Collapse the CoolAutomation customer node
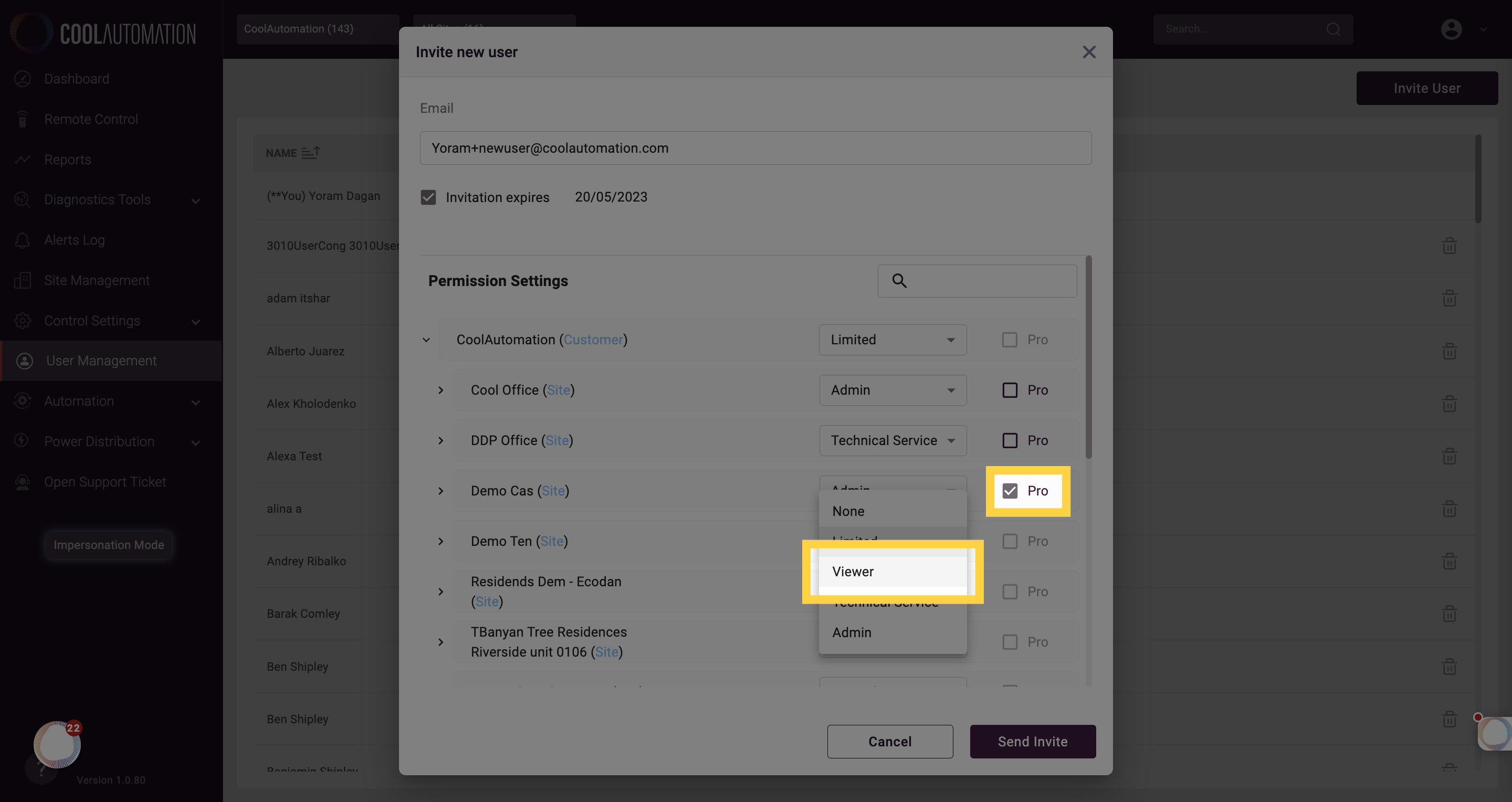1512x802 pixels. pyautogui.click(x=426, y=340)
